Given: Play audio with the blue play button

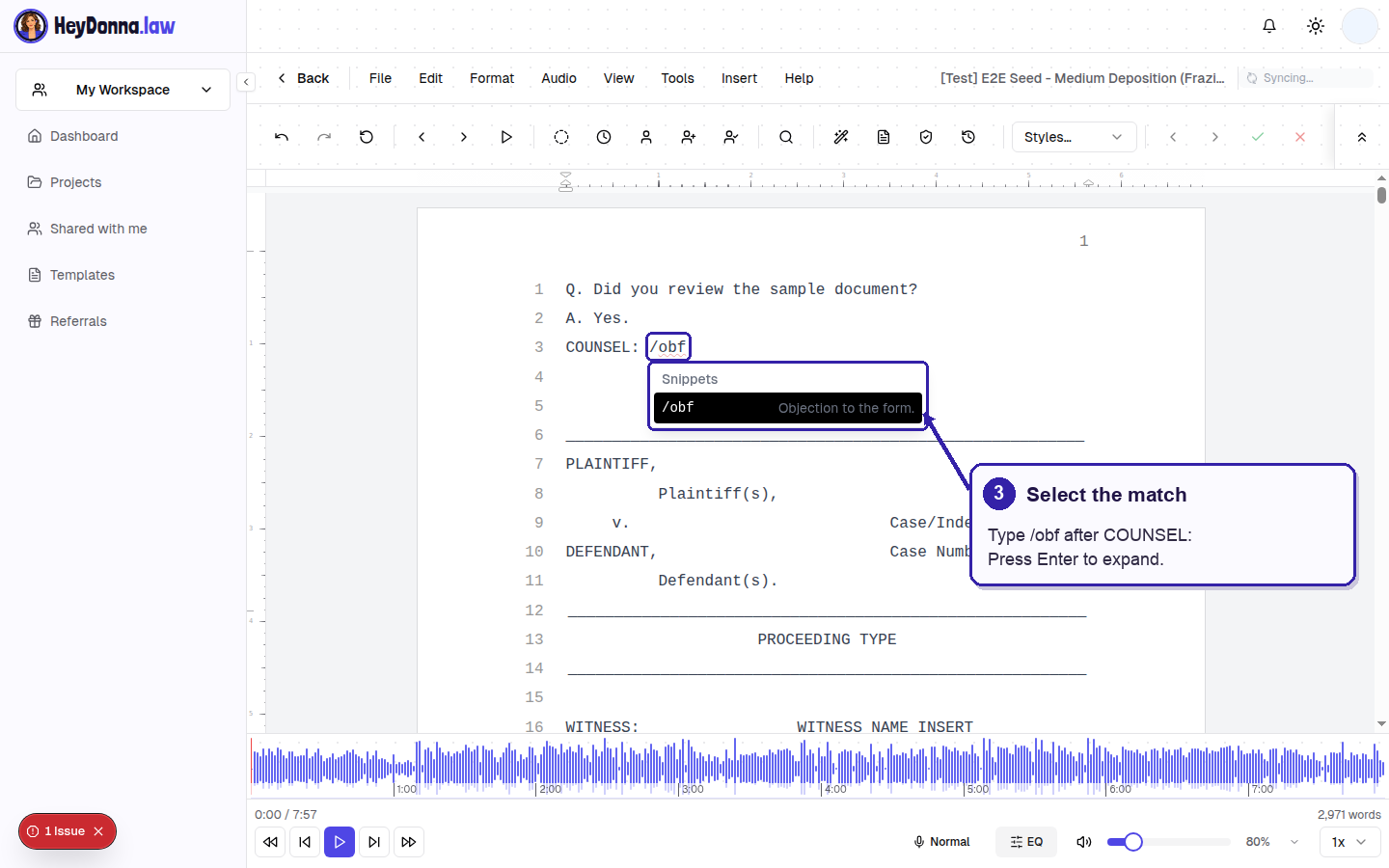Looking at the screenshot, I should (x=340, y=842).
